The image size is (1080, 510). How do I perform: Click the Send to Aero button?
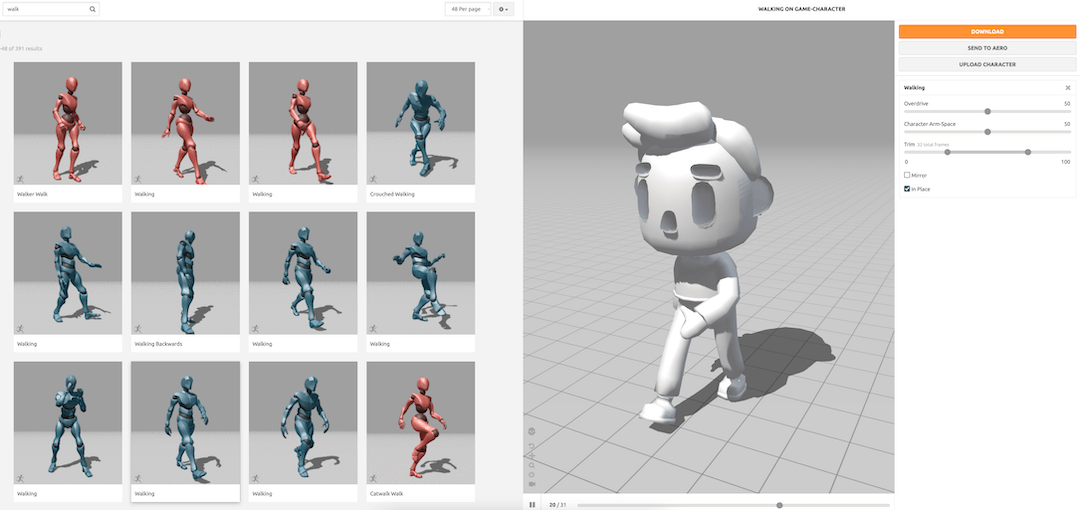click(987, 48)
